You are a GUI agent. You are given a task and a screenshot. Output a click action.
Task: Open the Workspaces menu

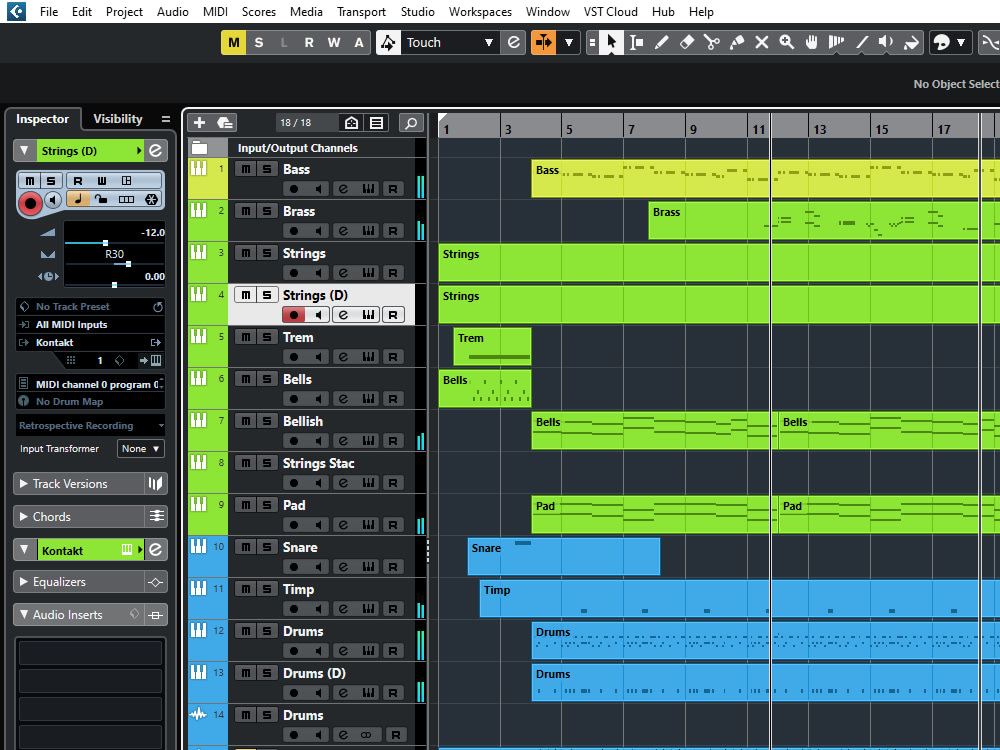pos(480,11)
